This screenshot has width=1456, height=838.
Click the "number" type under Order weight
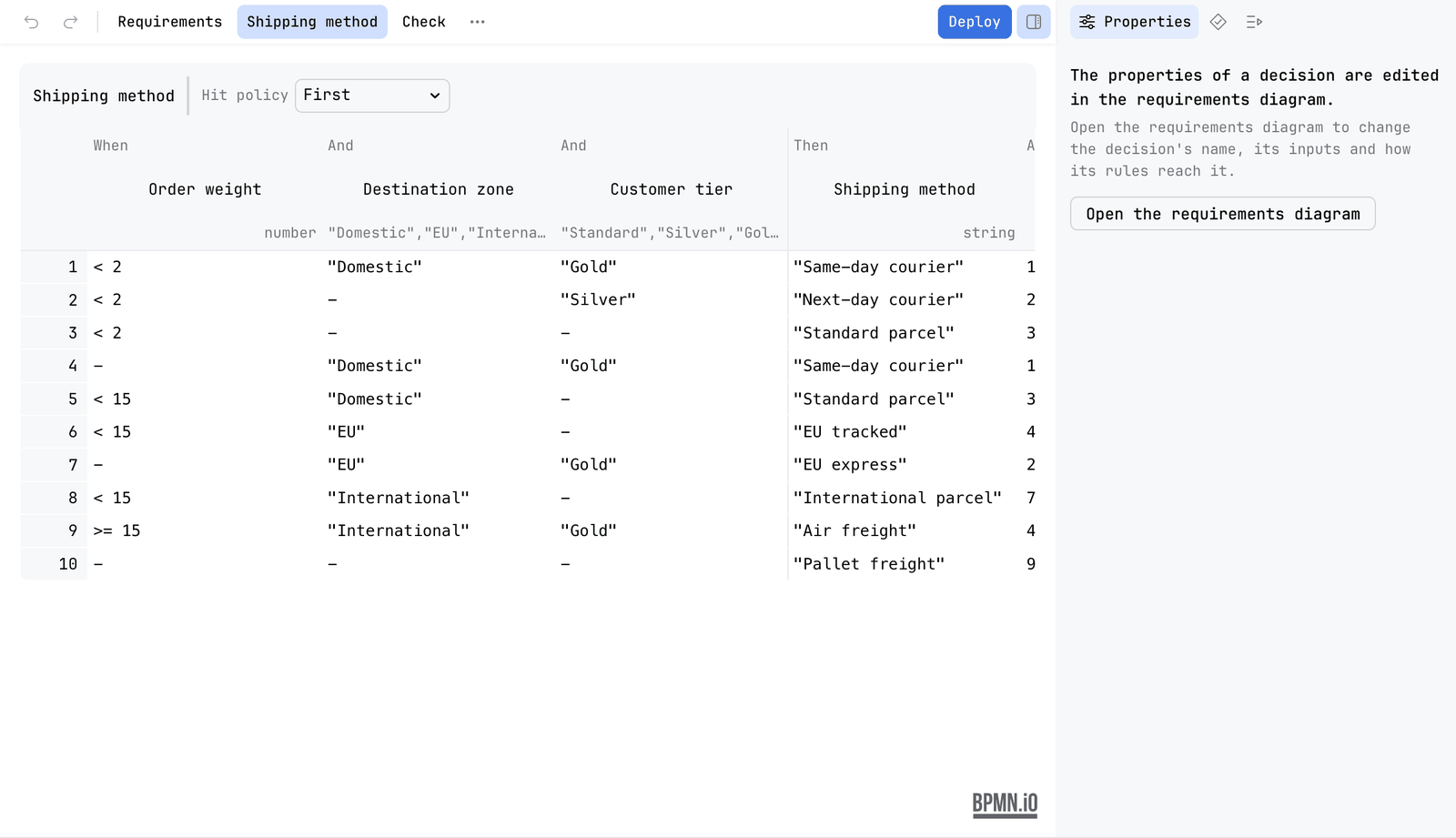pos(290,233)
